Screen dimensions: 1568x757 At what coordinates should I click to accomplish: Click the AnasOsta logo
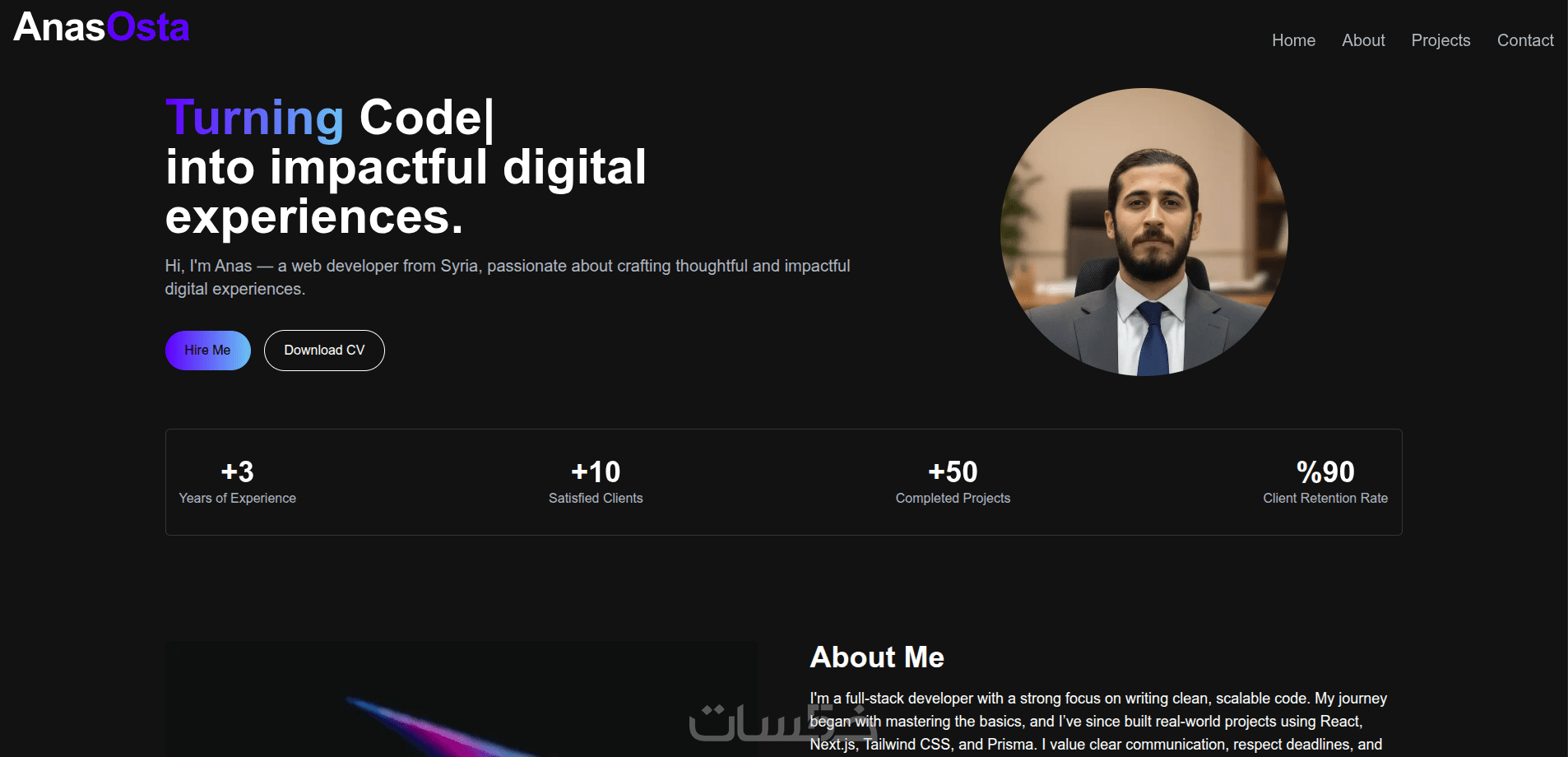101,27
